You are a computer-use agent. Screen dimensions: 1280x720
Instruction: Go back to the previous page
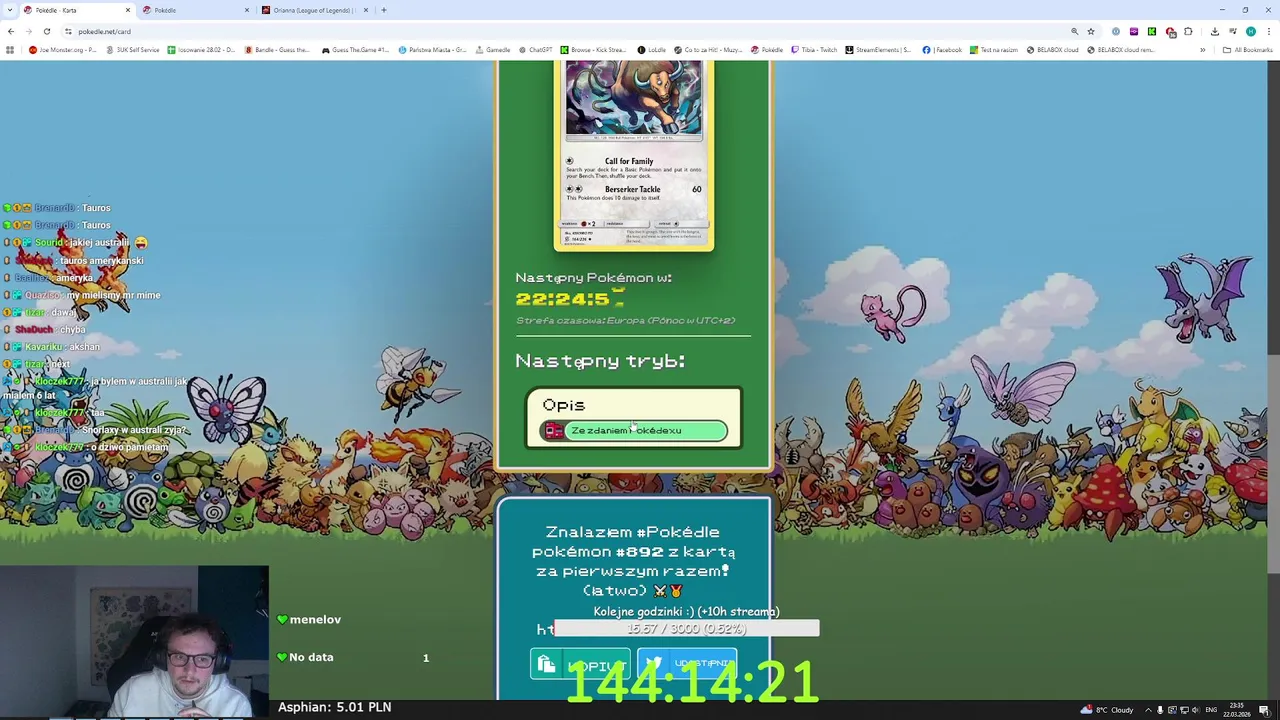pyautogui.click(x=11, y=31)
